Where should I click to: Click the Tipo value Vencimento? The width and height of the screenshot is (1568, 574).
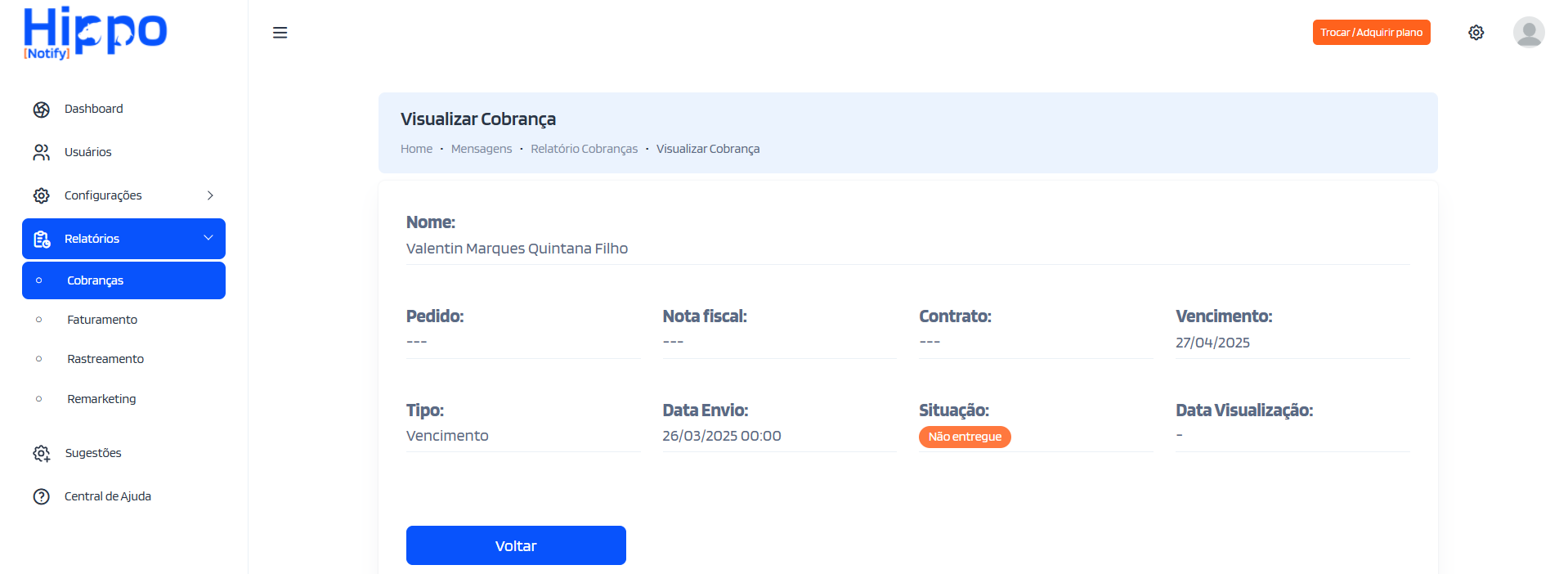pos(447,436)
